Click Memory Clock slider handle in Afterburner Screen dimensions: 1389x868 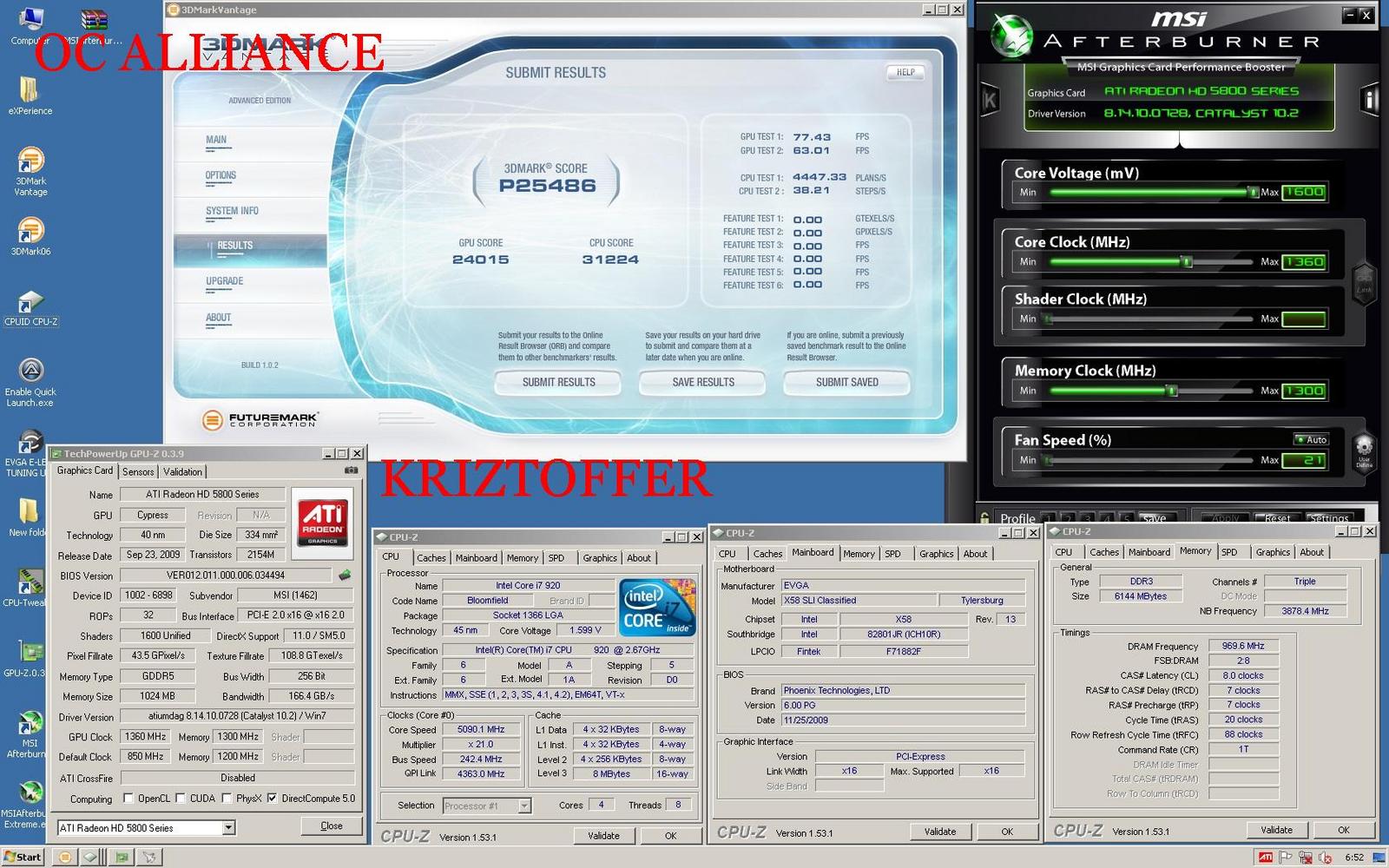pos(1172,391)
